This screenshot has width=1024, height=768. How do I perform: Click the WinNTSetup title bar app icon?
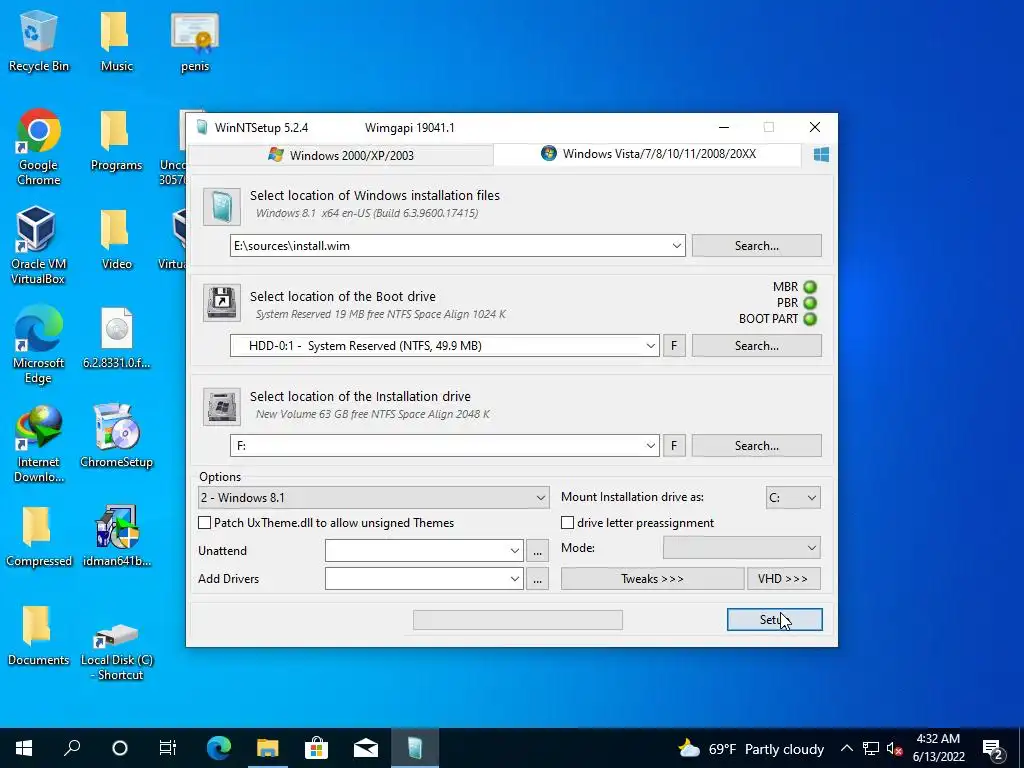pos(202,127)
